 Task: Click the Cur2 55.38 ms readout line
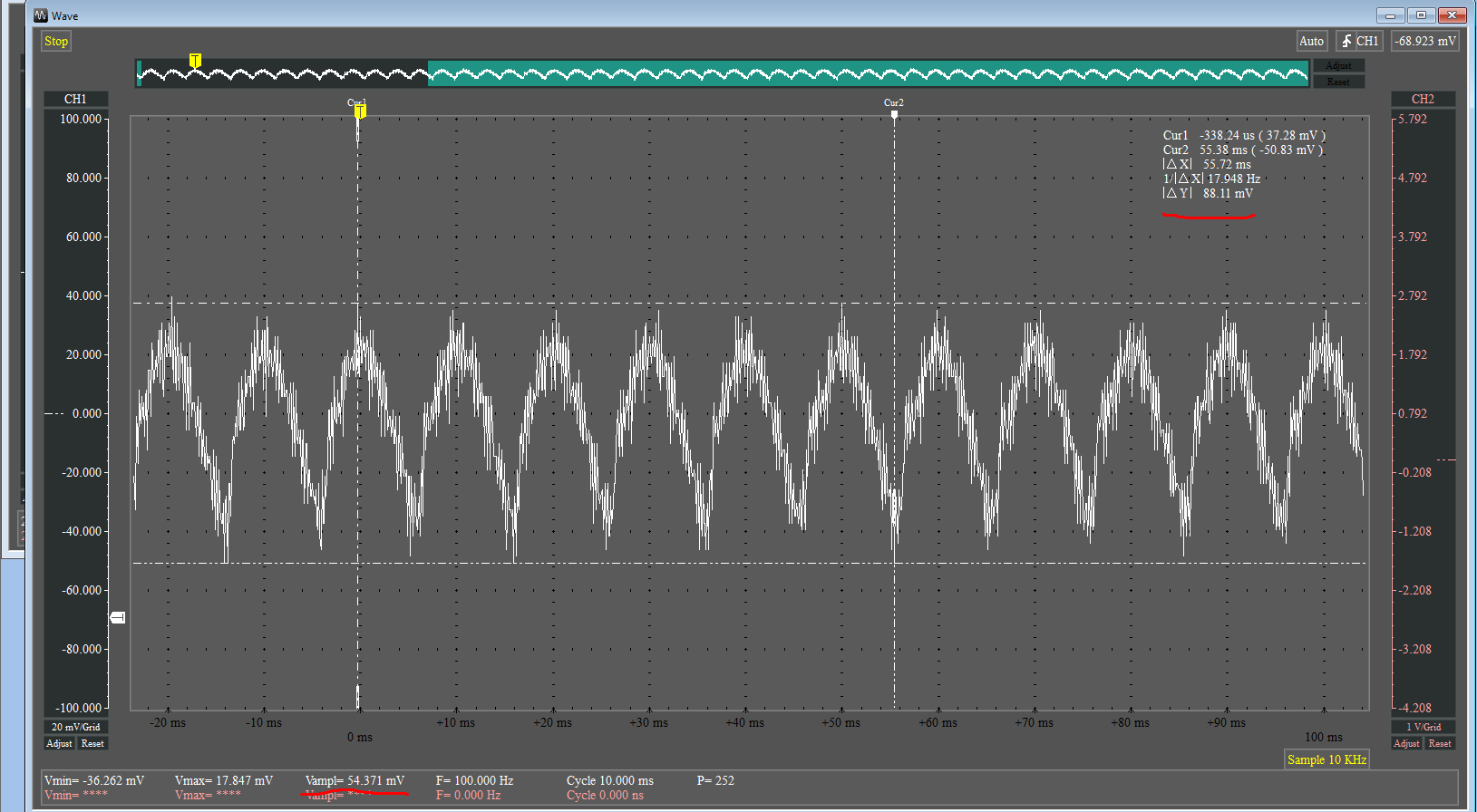[1243, 150]
